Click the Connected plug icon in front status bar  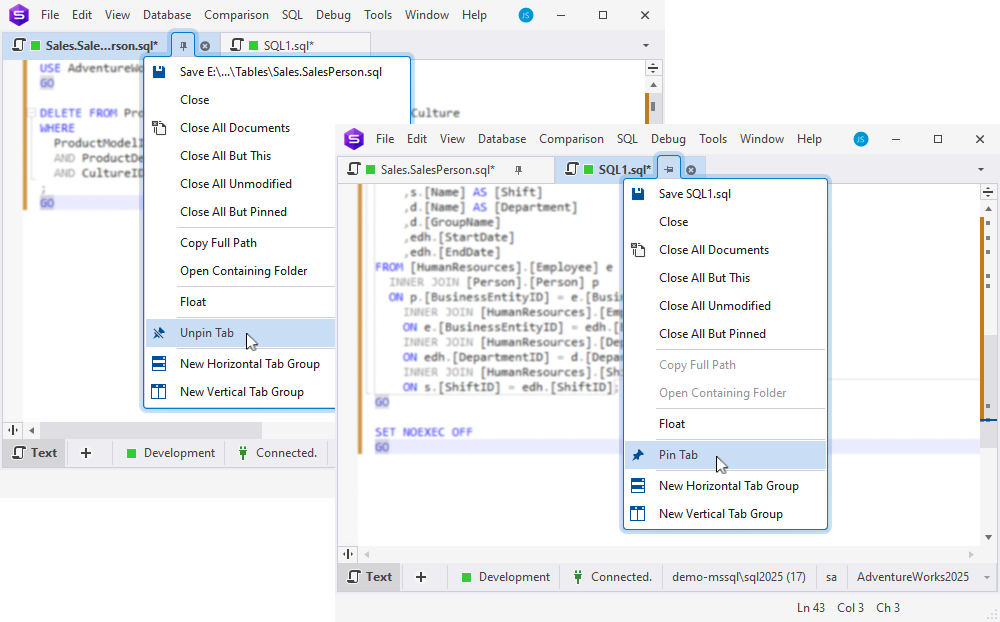(x=578, y=577)
